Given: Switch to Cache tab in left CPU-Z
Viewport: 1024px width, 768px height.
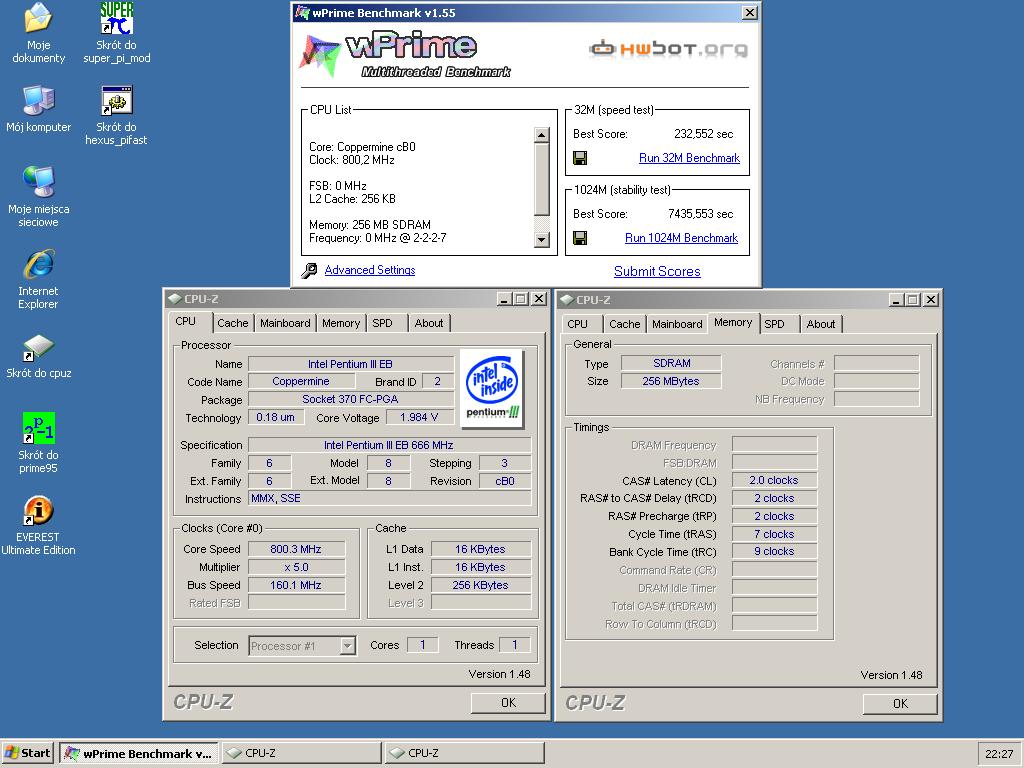Looking at the screenshot, I should [x=232, y=323].
